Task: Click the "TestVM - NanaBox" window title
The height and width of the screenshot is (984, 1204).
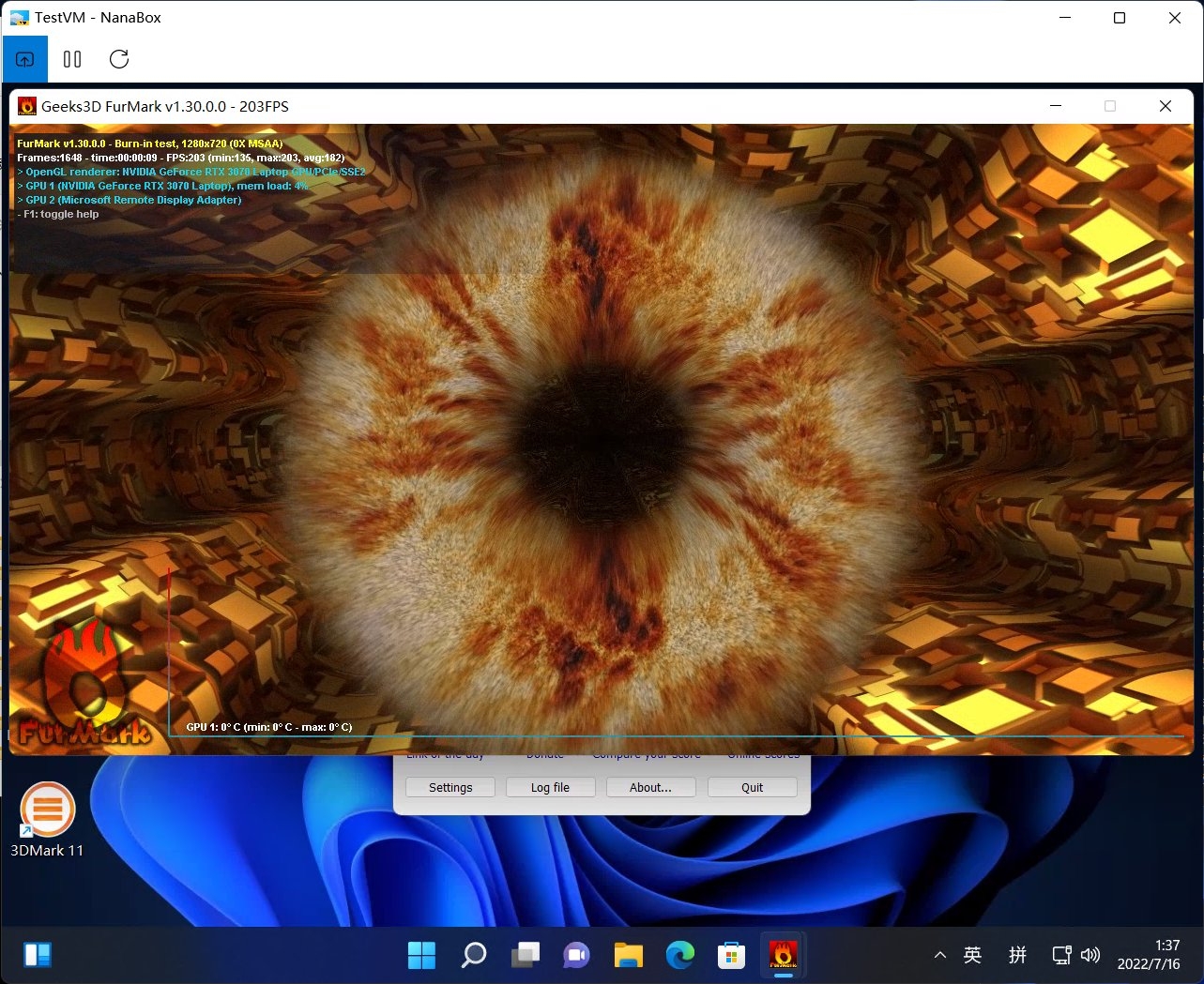Action: 98,18
